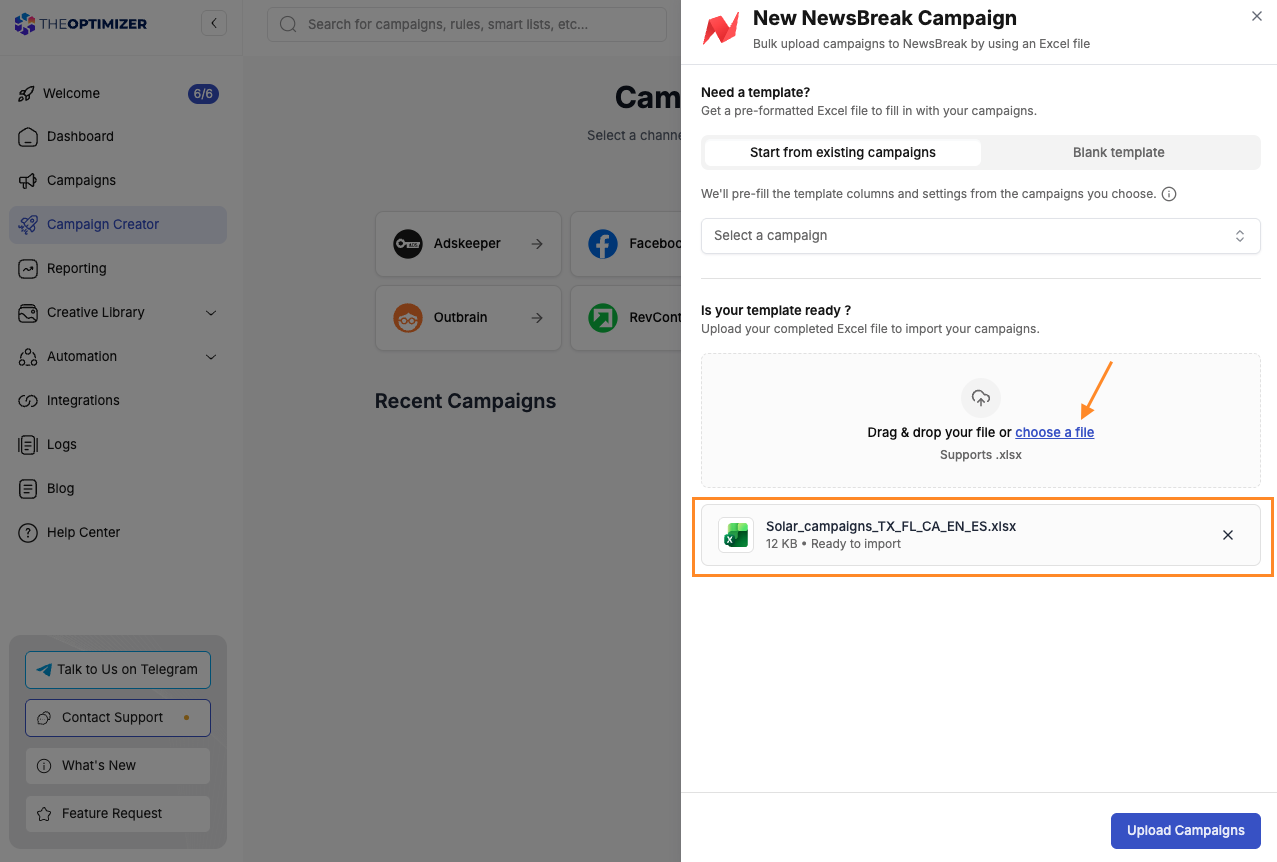Click the Reporting chart icon

point(28,269)
